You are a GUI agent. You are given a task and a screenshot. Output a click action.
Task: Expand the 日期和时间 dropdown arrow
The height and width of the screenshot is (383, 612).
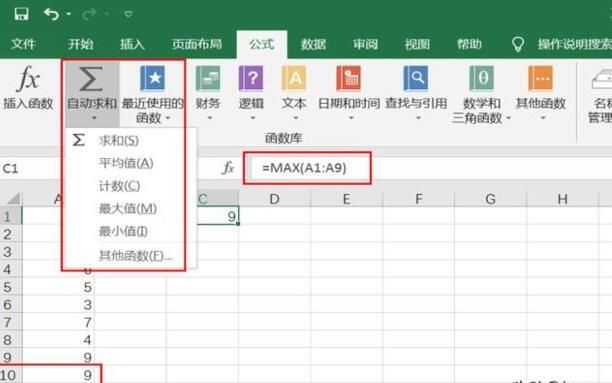pyautogui.click(x=351, y=118)
